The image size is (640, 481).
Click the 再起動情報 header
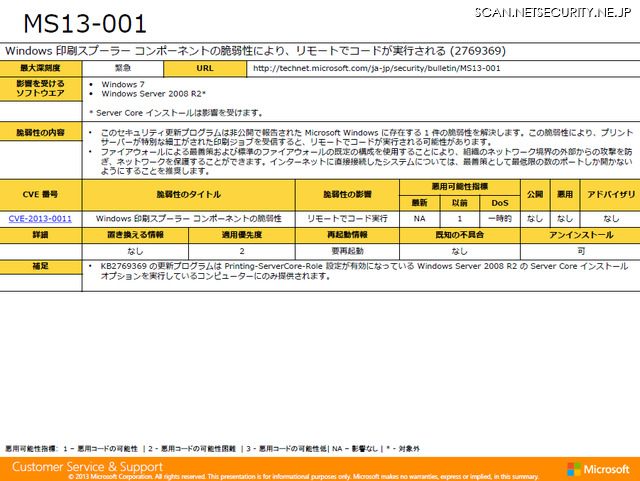pos(347,235)
